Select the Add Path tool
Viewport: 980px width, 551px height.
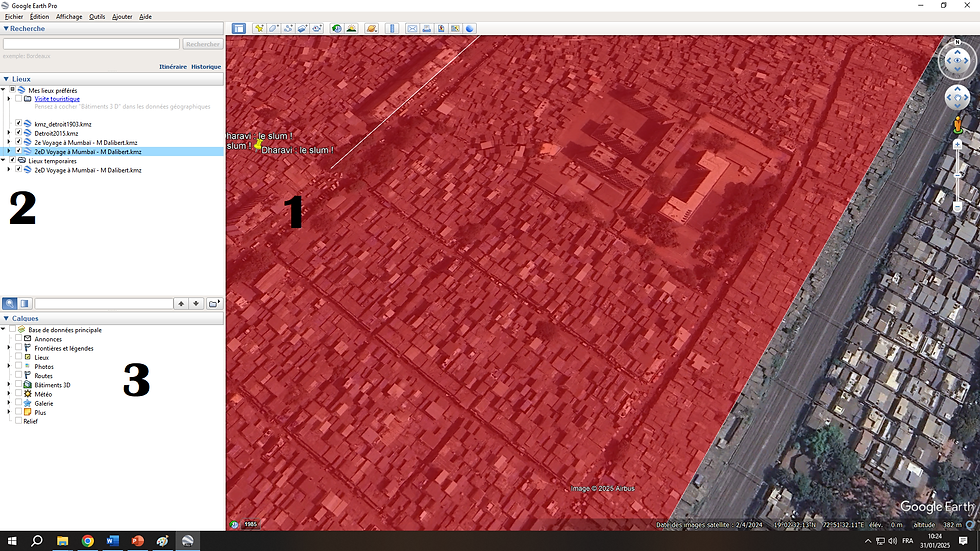tap(288, 28)
